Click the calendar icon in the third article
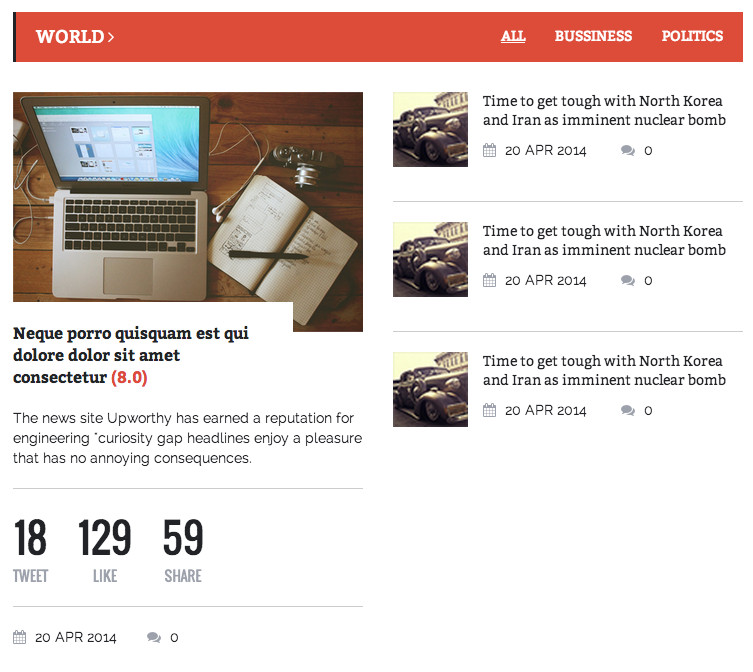The height and width of the screenshot is (672, 753). click(x=489, y=410)
